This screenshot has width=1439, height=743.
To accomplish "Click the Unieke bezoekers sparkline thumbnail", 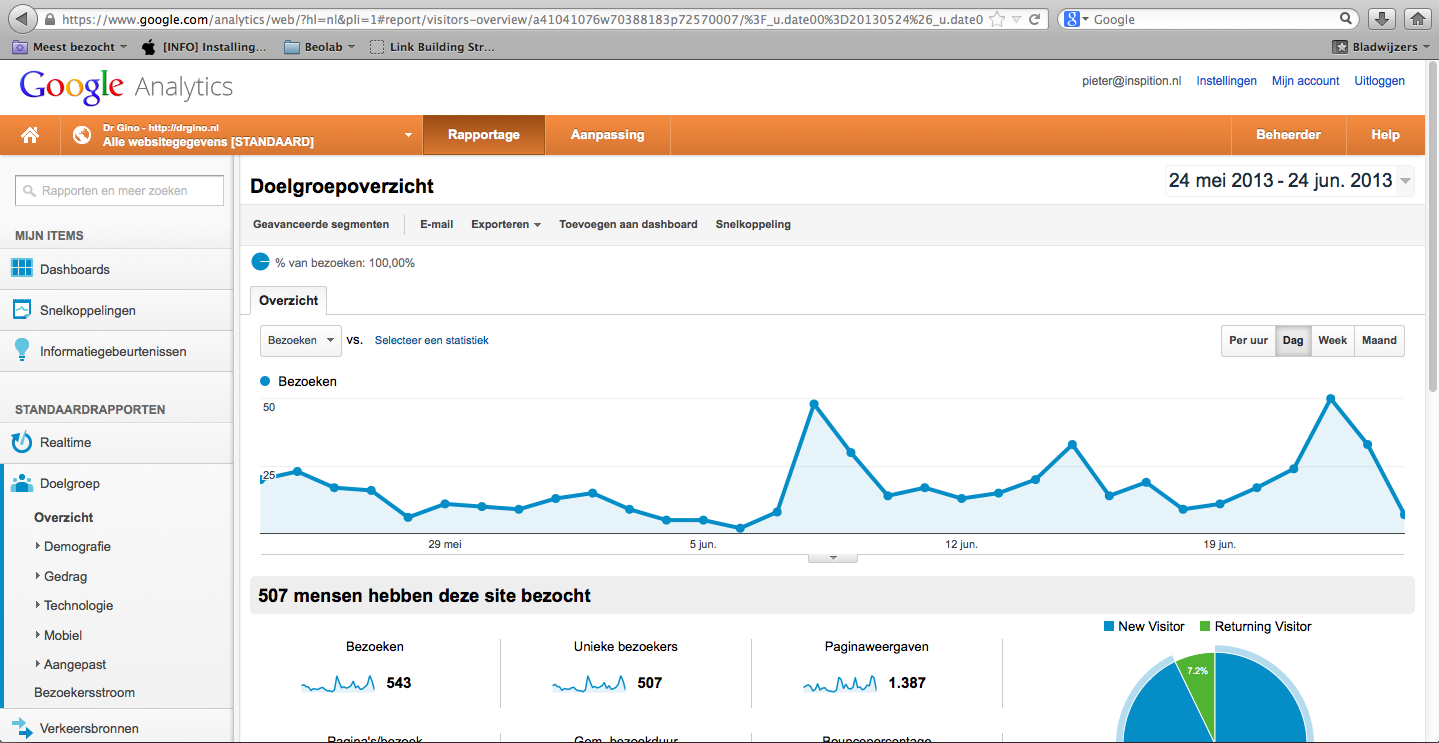I will point(589,684).
